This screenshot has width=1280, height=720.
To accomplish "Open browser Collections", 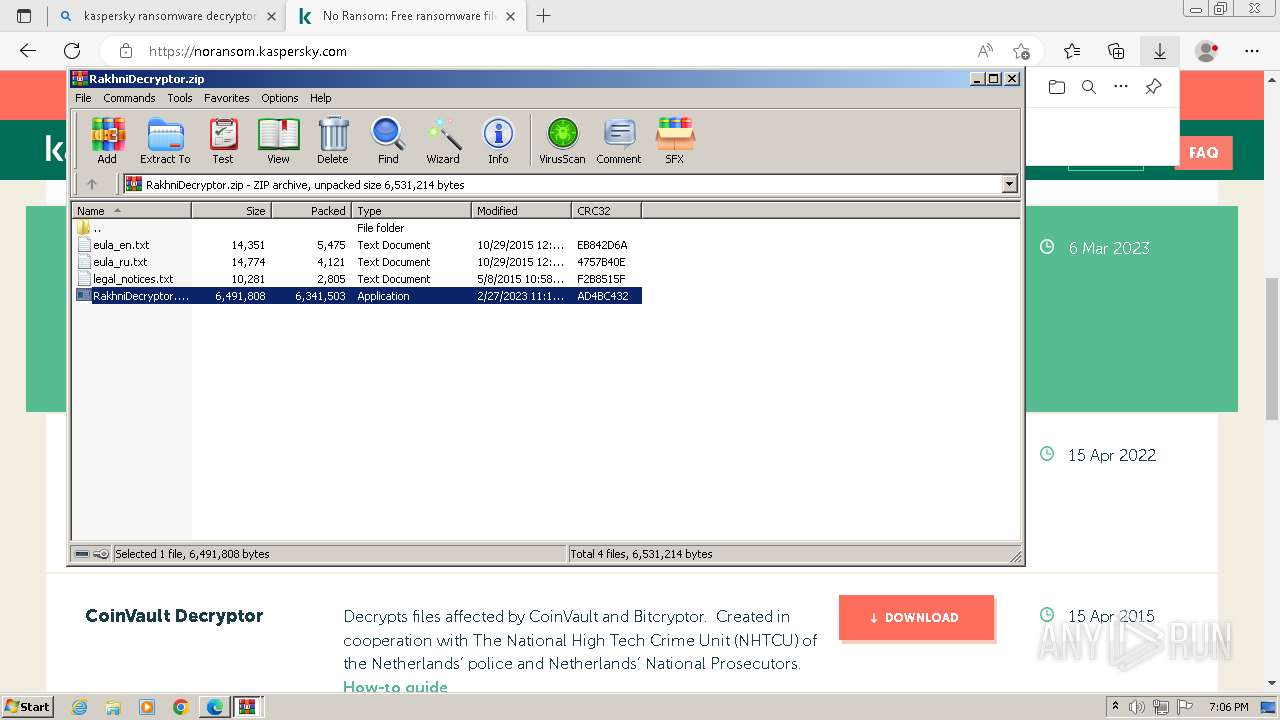I will coord(1116,51).
